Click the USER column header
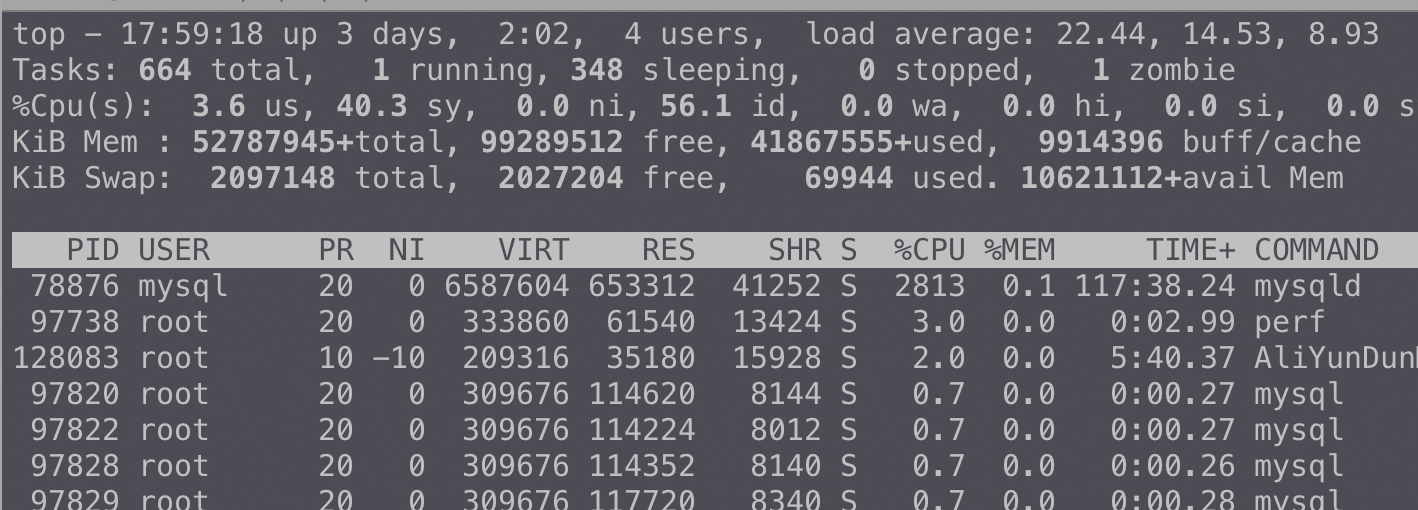This screenshot has height=510, width=1418. coord(174,250)
